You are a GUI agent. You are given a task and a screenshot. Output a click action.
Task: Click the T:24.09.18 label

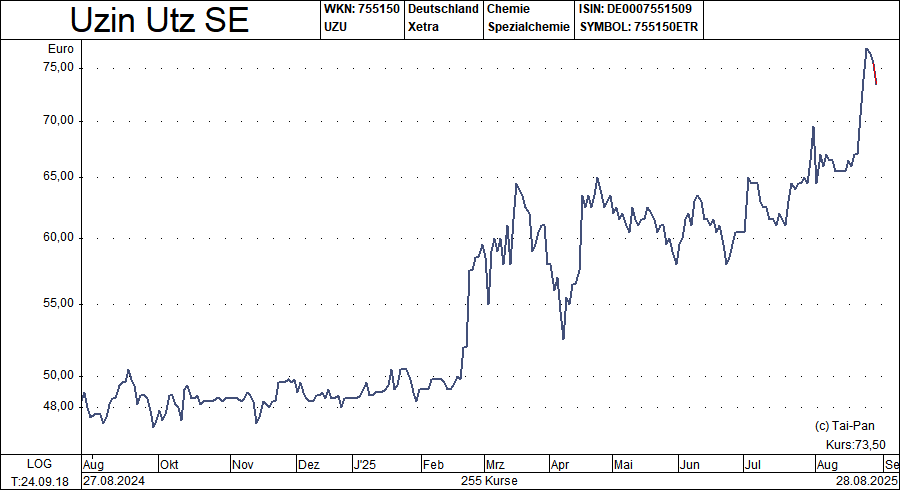(x=40, y=482)
